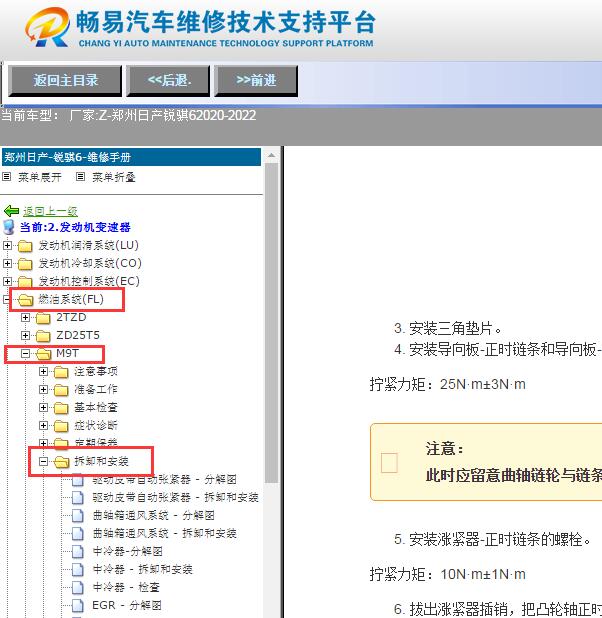Click the 症状诊断 folder icon

62,426
